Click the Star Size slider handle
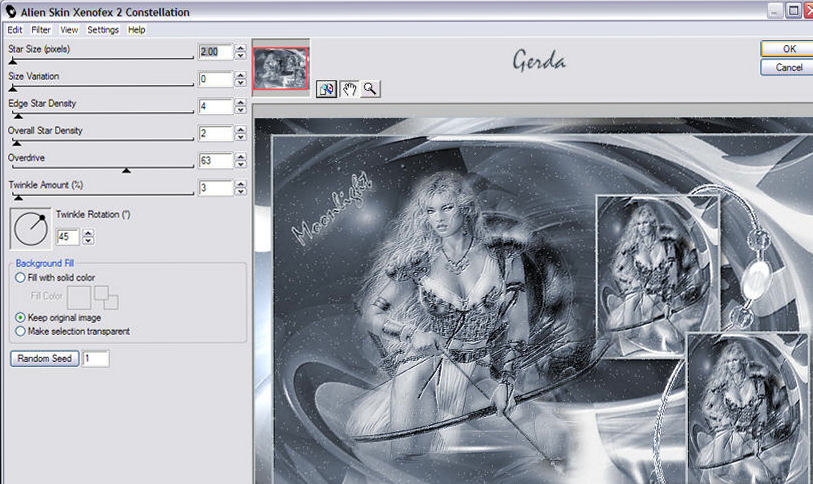Viewport: 813px width, 484px height. [x=13, y=61]
